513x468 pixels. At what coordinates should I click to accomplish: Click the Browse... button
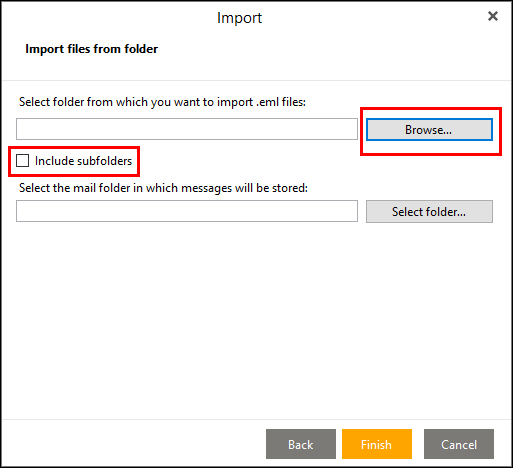tap(429, 130)
